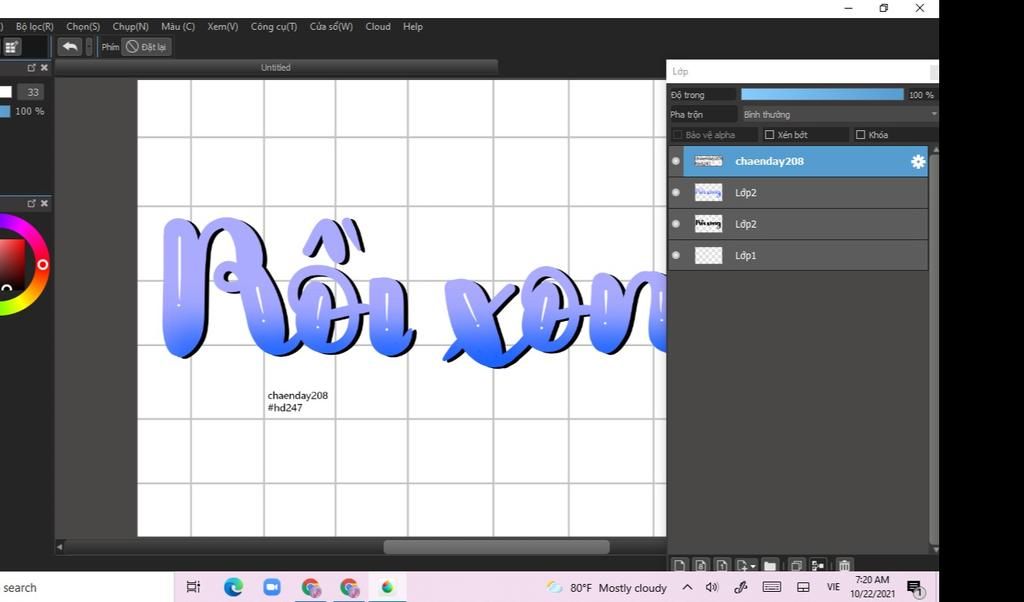Toggle visibility of the lower Lớp2 layer

(676, 223)
